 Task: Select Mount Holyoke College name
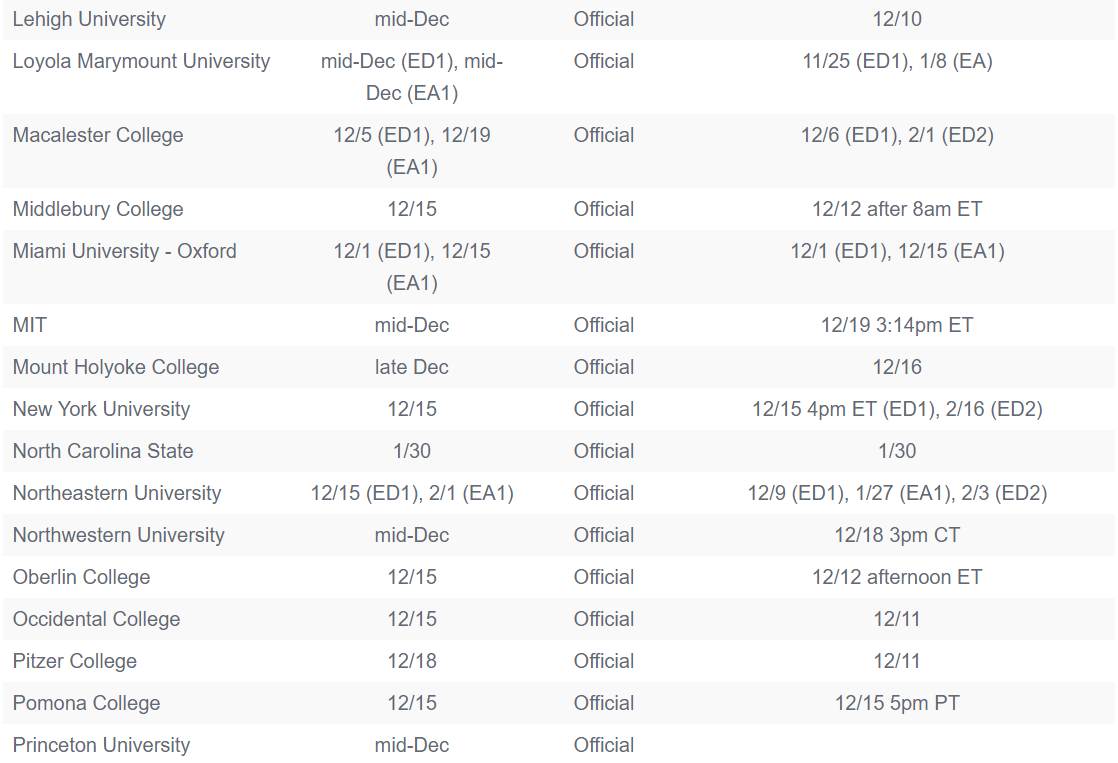pyautogui.click(x=116, y=367)
